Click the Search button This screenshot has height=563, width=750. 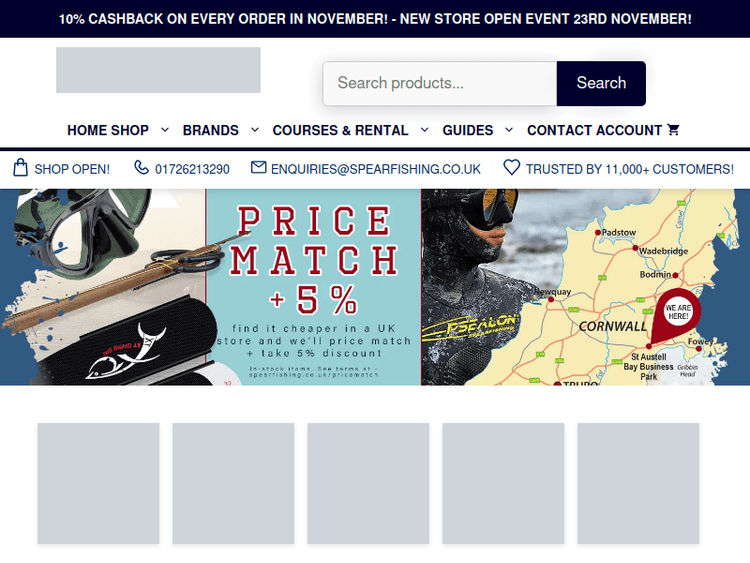601,83
